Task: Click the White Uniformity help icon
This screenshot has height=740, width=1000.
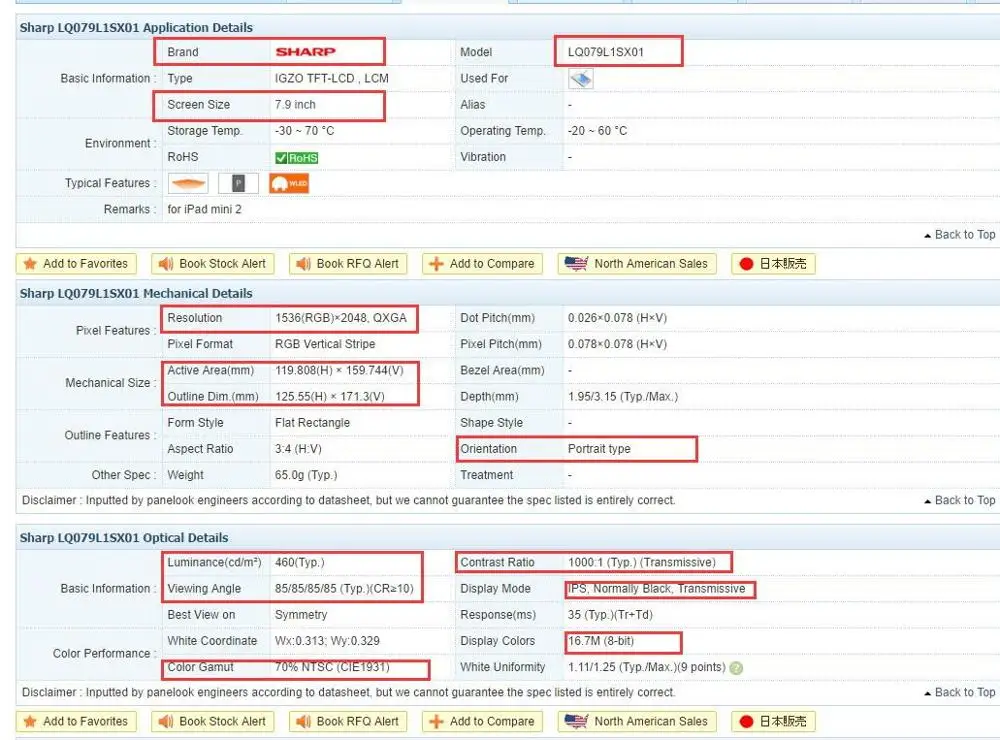Action: (x=736, y=668)
